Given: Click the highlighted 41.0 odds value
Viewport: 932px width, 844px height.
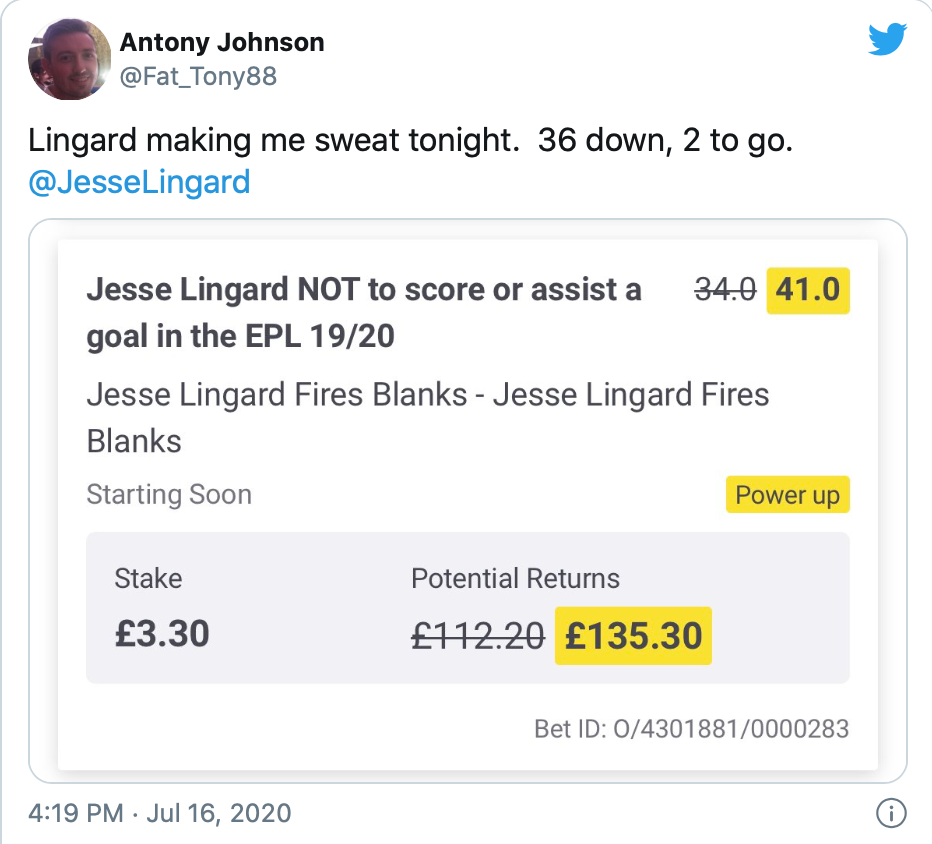Looking at the screenshot, I should click(807, 290).
